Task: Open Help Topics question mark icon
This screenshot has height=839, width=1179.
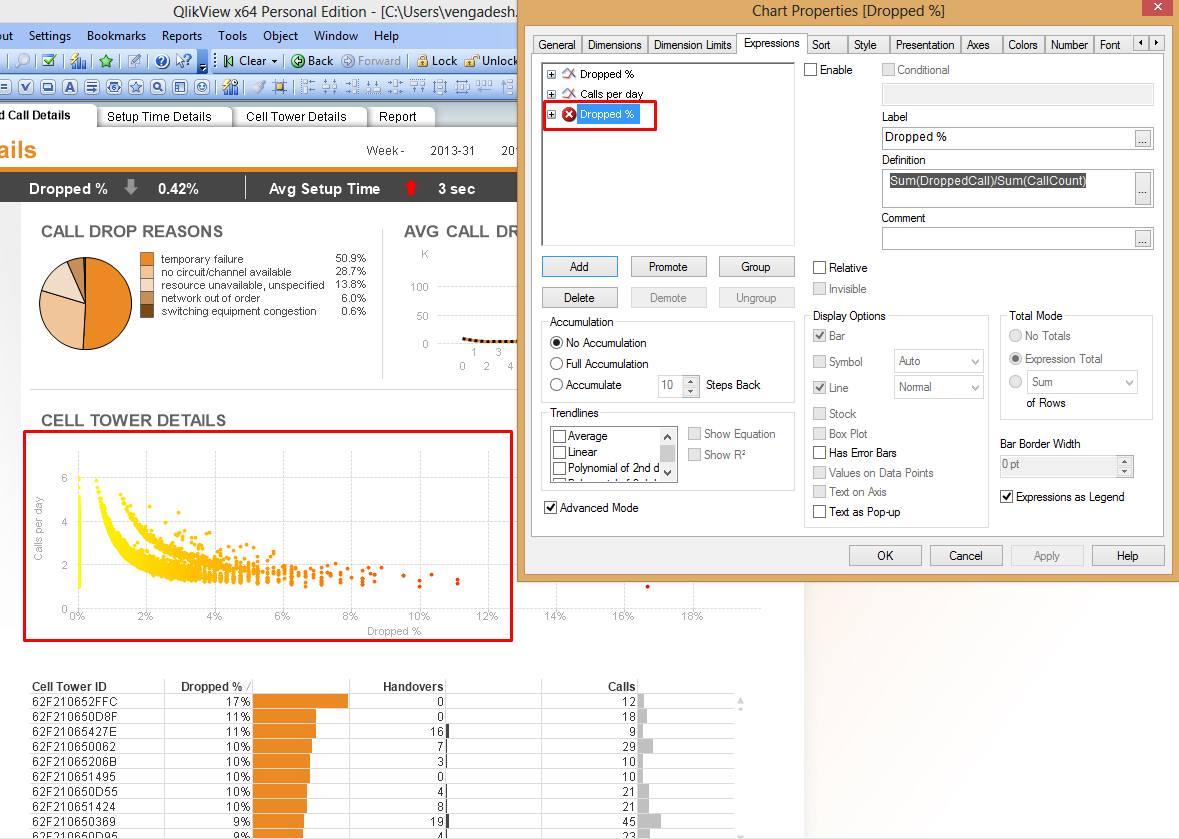Action: [x=162, y=61]
